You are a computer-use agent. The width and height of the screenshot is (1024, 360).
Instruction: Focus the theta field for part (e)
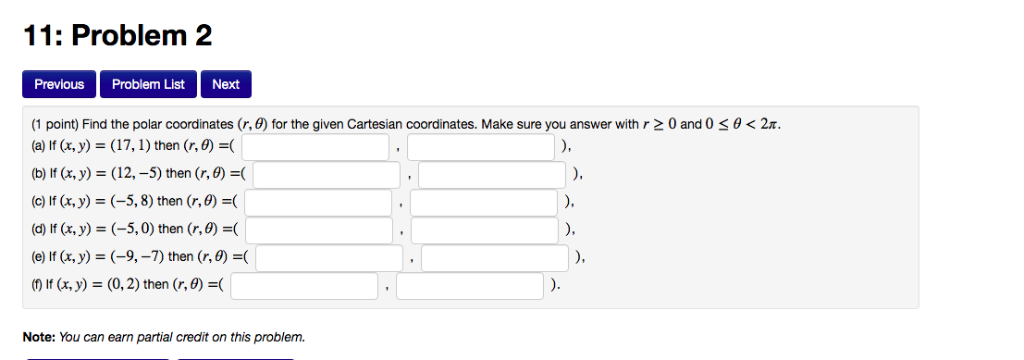click(495, 258)
